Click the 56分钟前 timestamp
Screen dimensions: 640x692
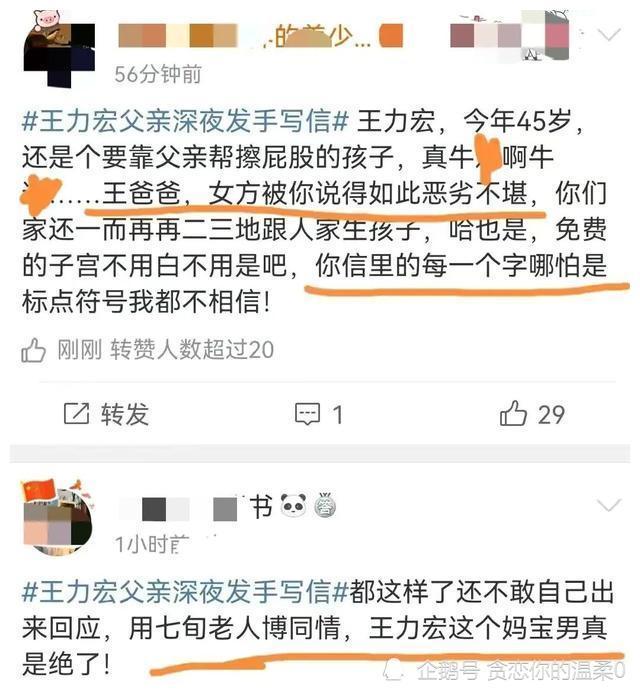point(158,74)
